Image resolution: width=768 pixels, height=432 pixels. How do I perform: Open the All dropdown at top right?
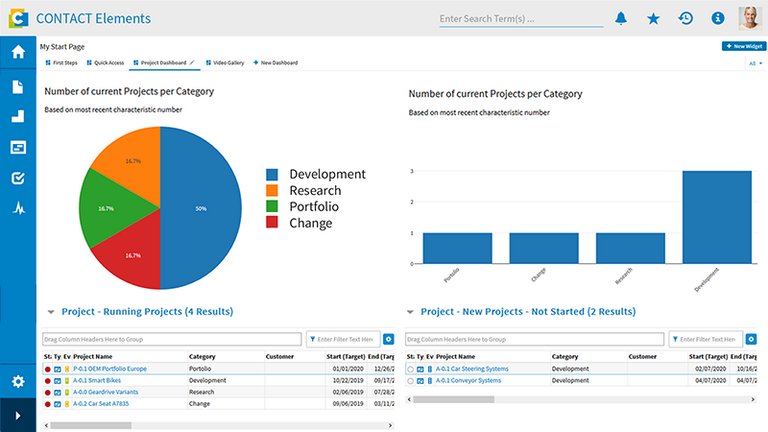(755, 63)
